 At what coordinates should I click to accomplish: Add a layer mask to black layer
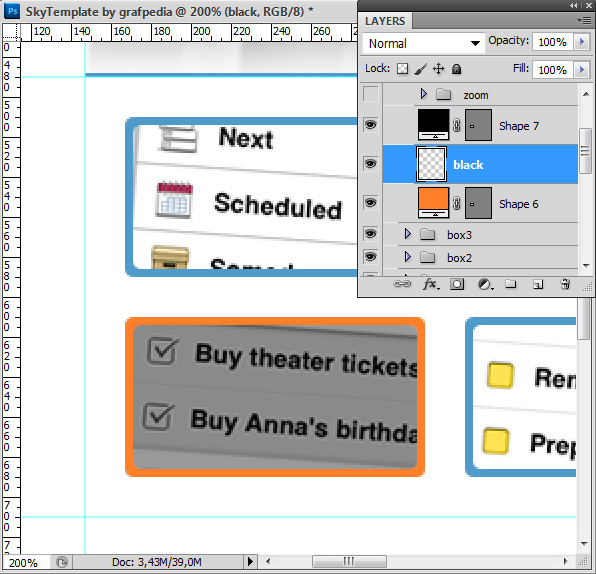point(457,284)
